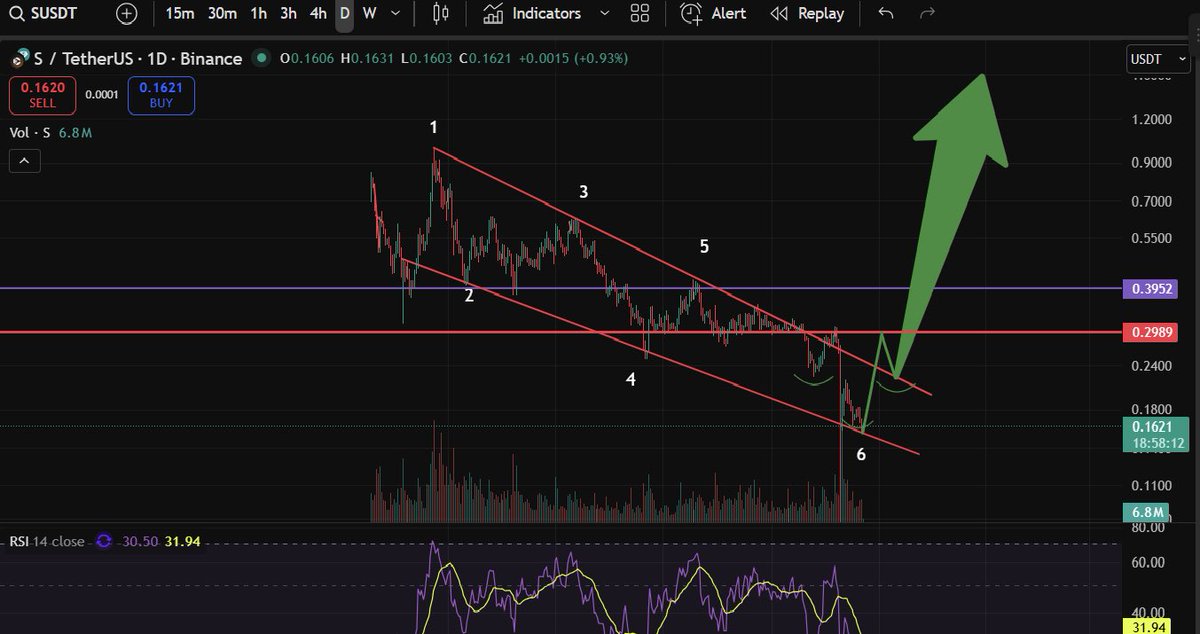Open the indicator templates grid icon
The width and height of the screenshot is (1200, 634).
(x=640, y=14)
